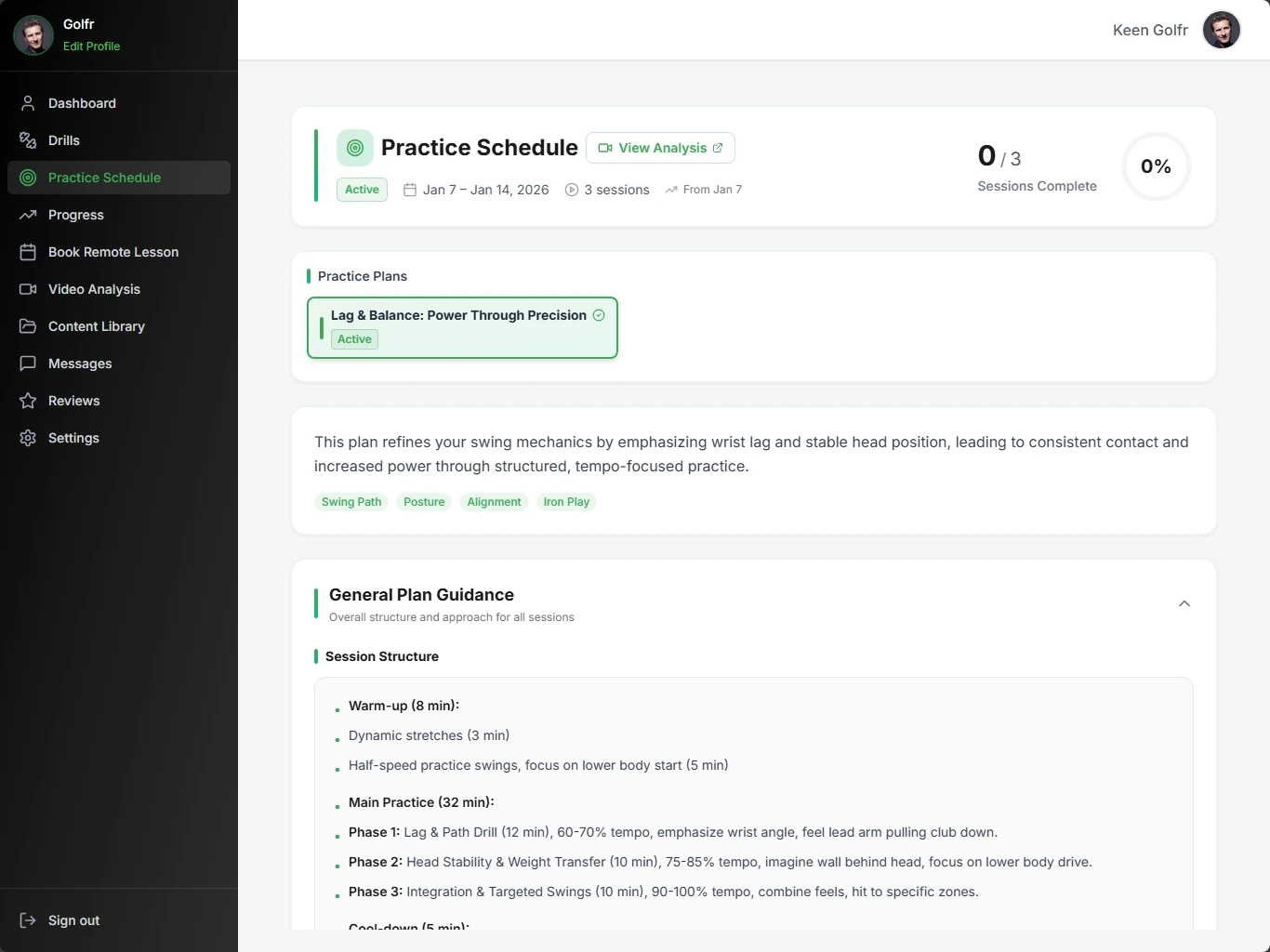Sign out of the account
The height and width of the screenshot is (952, 1270).
pos(73,920)
